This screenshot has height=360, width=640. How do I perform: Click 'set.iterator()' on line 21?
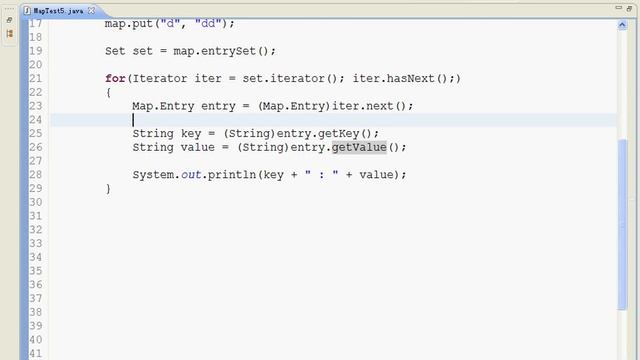(x=290, y=78)
